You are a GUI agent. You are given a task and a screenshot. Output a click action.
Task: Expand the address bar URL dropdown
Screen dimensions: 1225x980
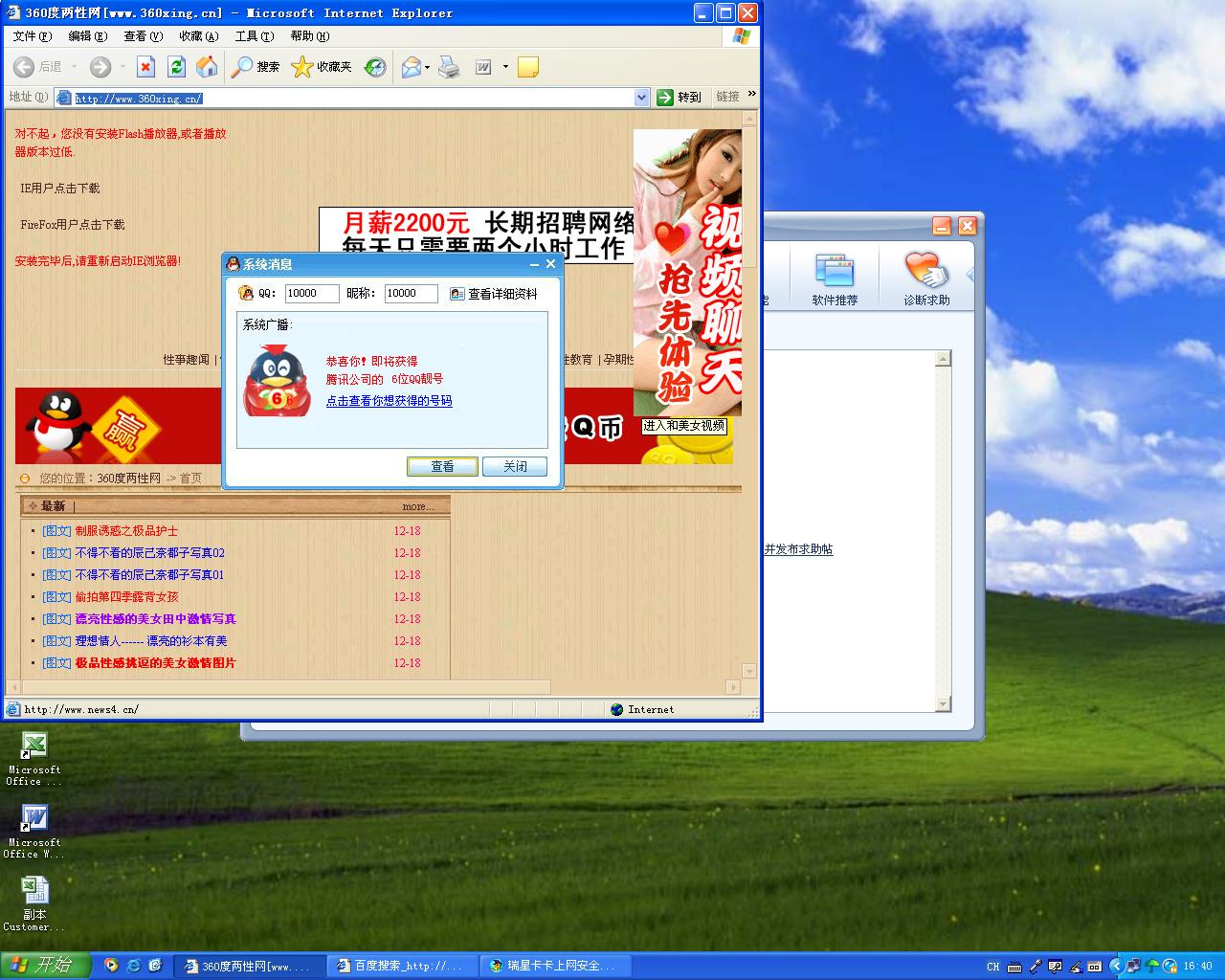click(x=641, y=97)
